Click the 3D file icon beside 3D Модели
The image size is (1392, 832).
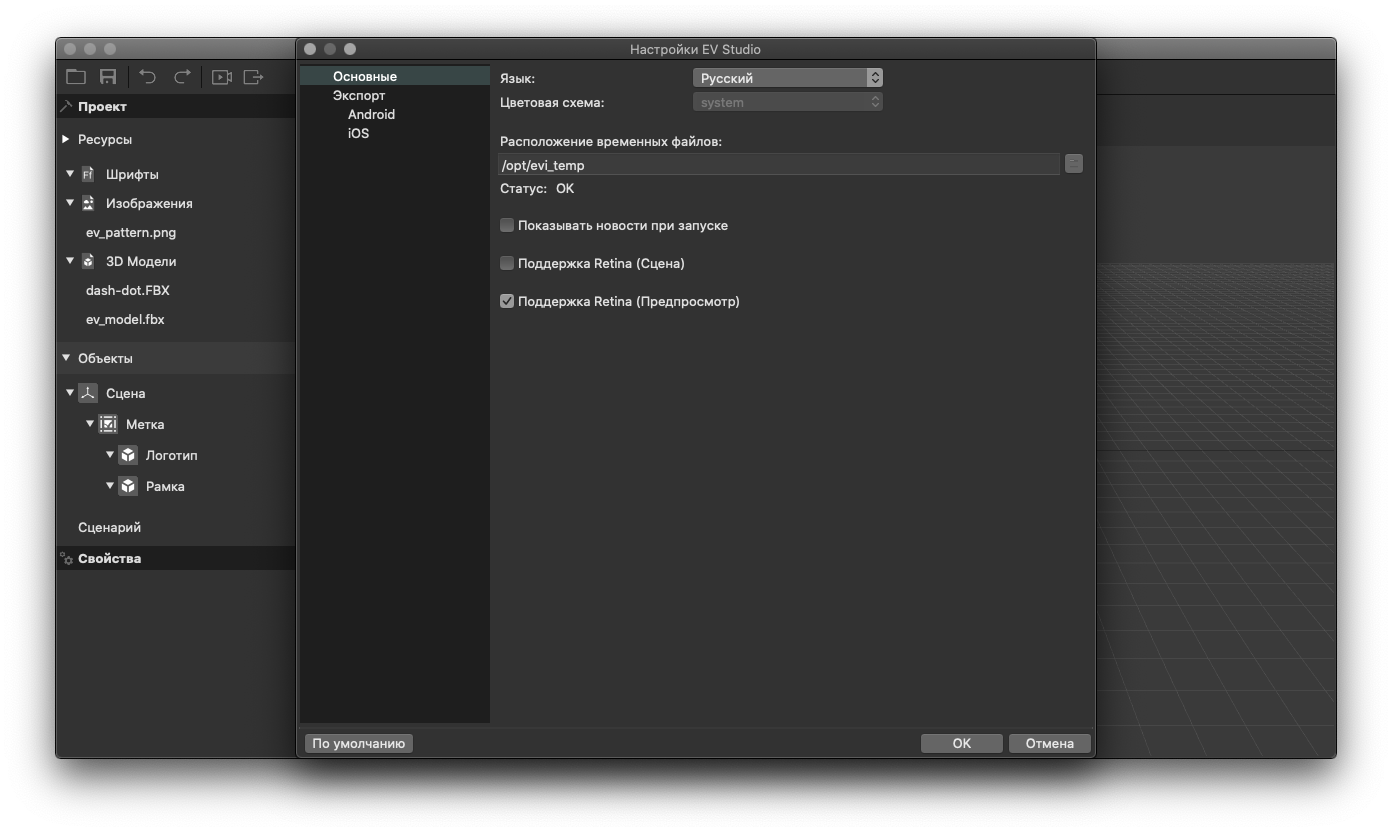tap(88, 261)
